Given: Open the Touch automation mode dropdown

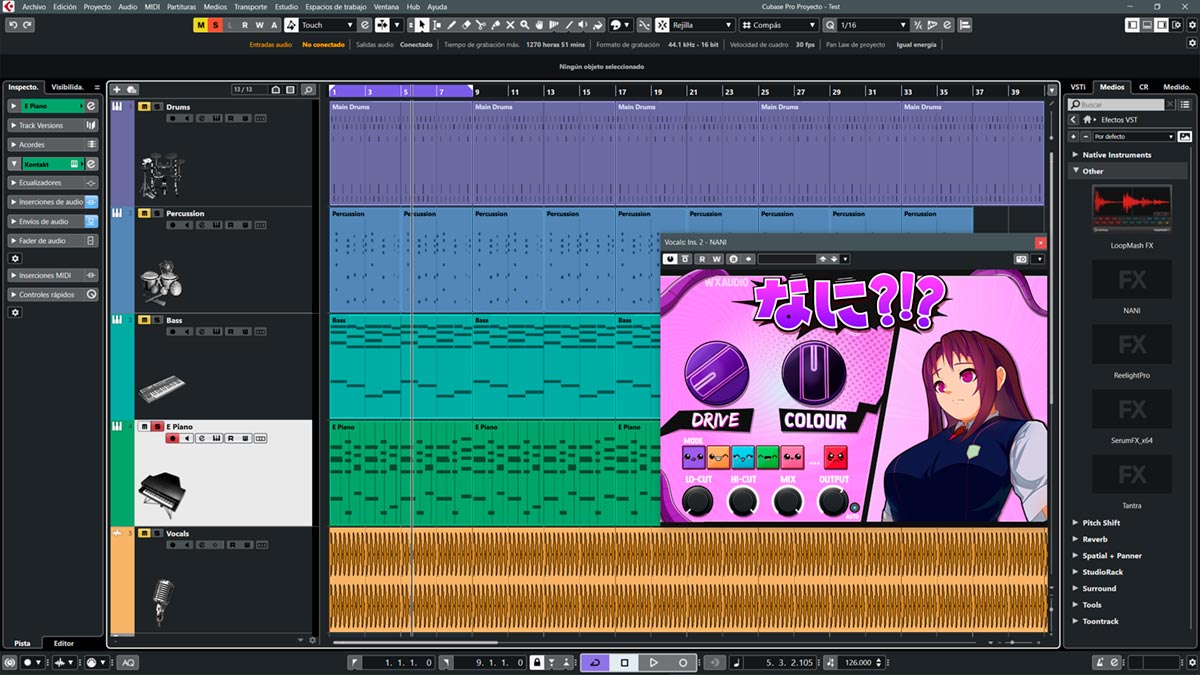Looking at the screenshot, I should click(x=327, y=25).
